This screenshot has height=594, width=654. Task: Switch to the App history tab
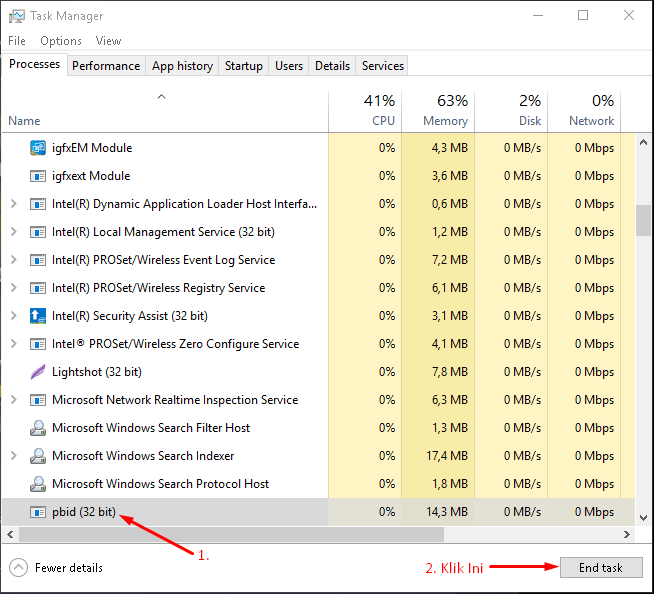click(x=182, y=66)
